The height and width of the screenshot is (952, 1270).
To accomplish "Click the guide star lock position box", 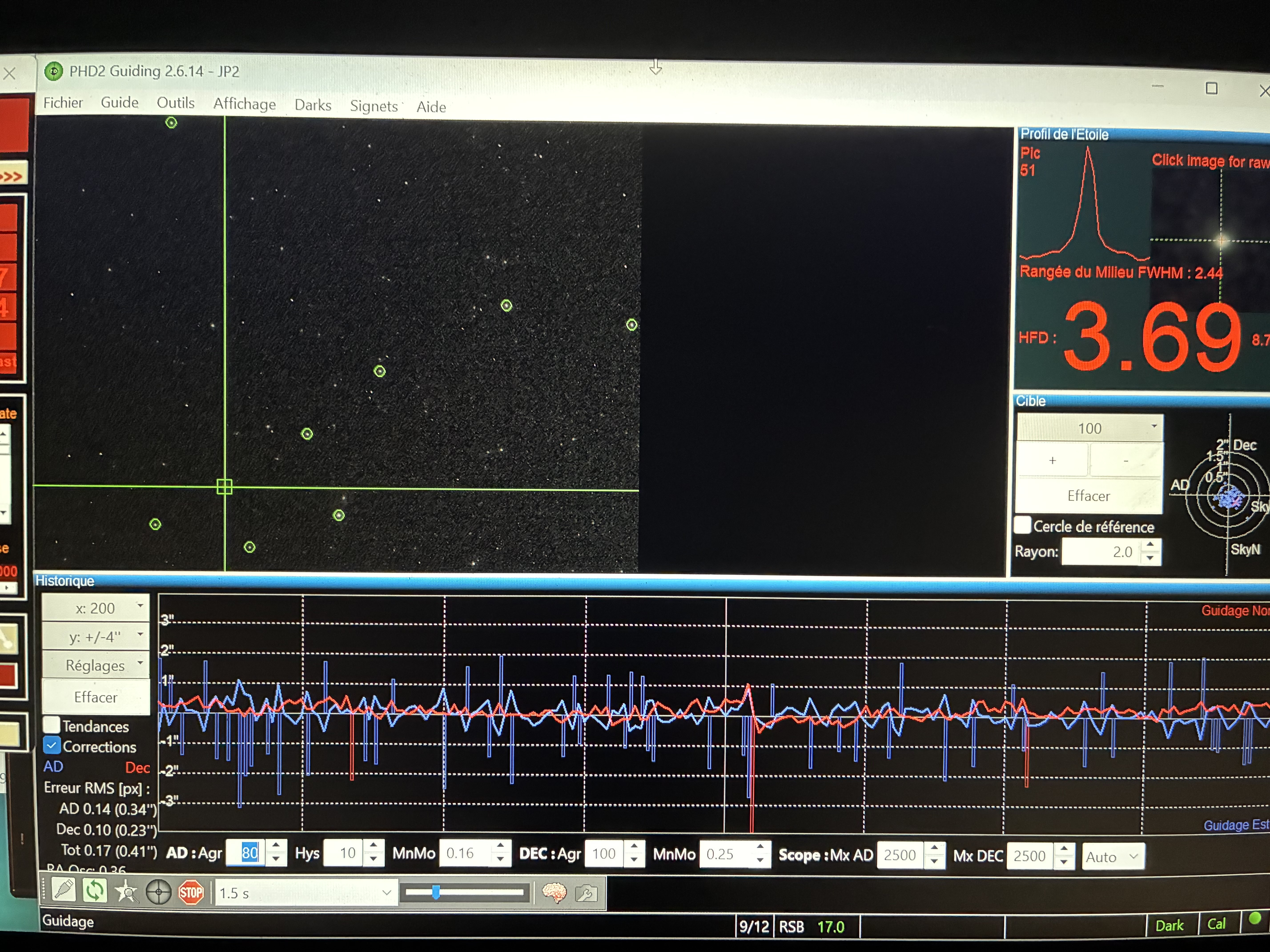I will [x=225, y=487].
